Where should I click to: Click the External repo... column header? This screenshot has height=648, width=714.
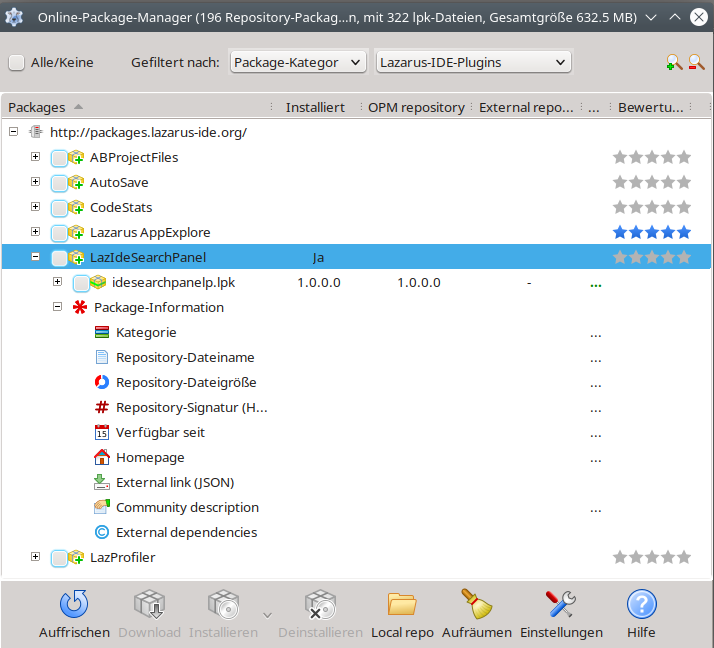(x=526, y=107)
